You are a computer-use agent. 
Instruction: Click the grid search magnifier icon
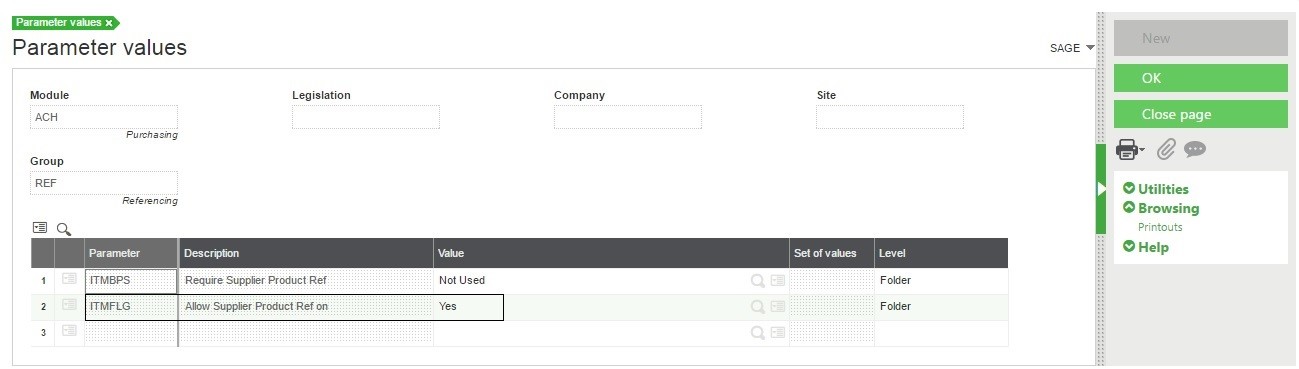(x=64, y=227)
